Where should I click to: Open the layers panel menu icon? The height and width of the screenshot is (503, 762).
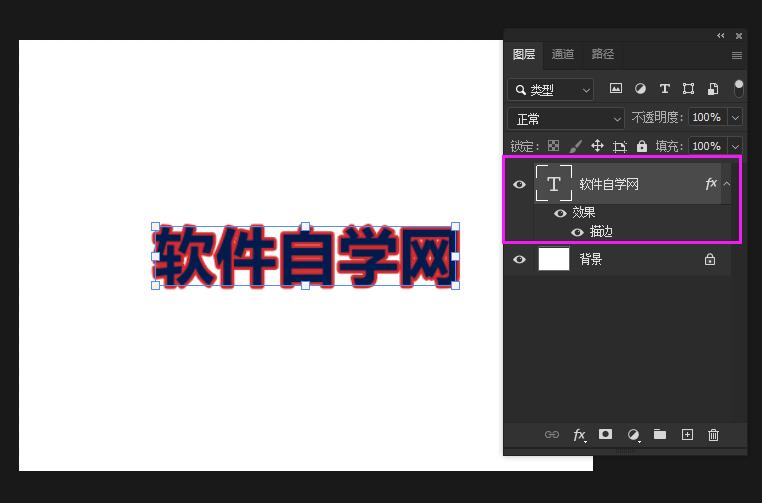pyautogui.click(x=737, y=55)
